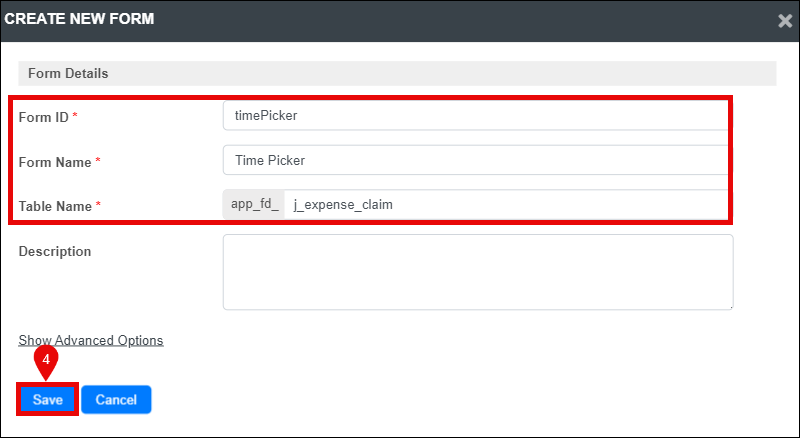
Task: Cancel form creation
Action: [x=116, y=399]
